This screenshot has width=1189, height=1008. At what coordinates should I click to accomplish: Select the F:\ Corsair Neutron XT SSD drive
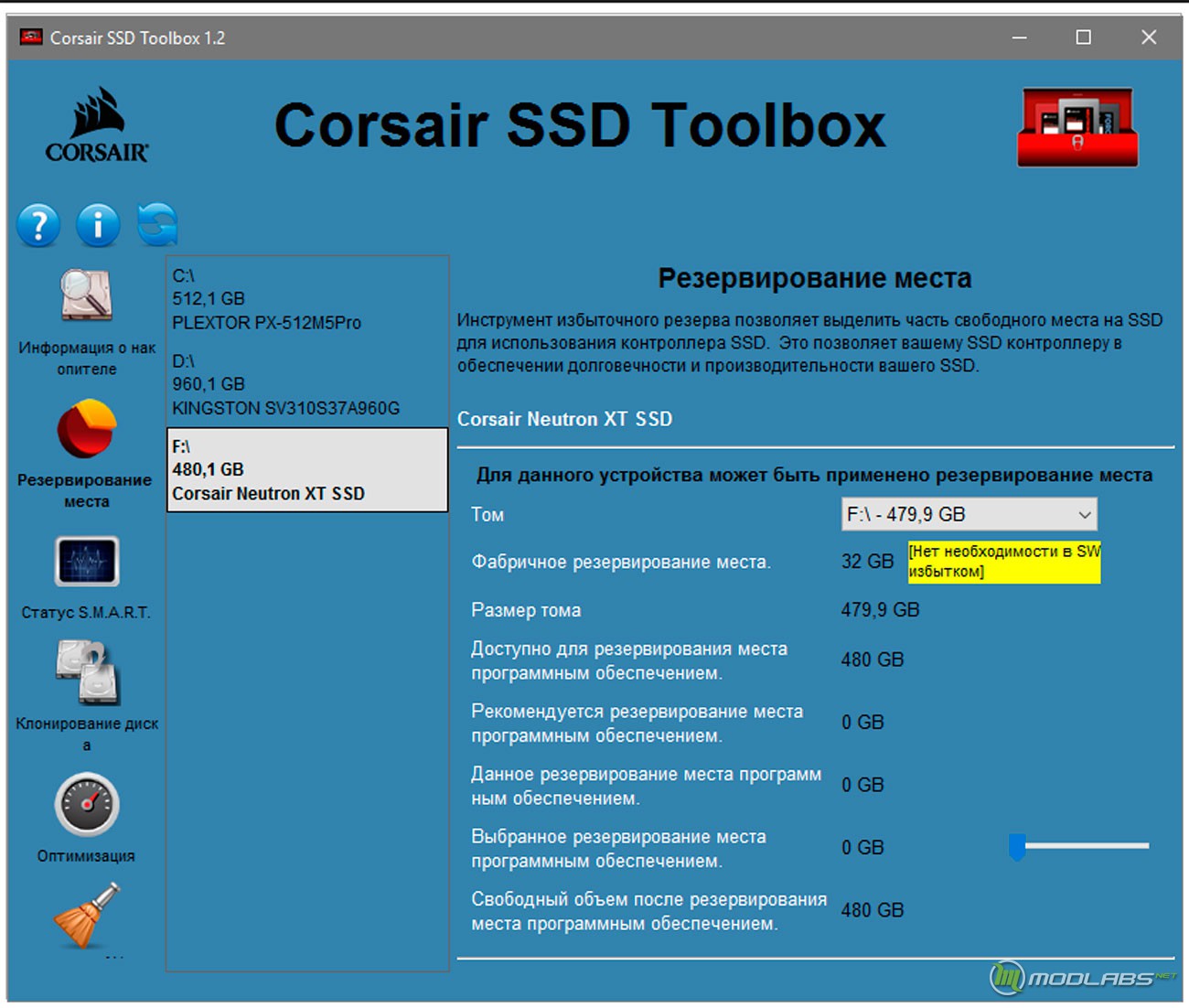pos(306,470)
